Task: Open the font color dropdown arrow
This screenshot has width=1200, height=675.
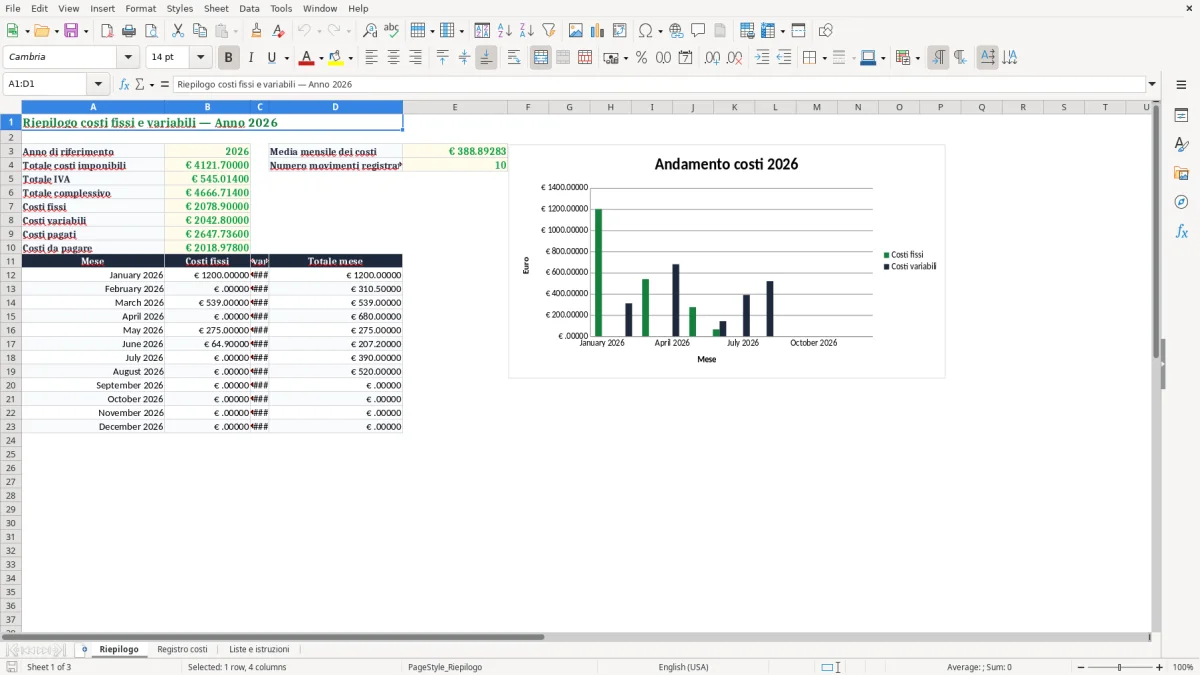Action: click(x=321, y=58)
